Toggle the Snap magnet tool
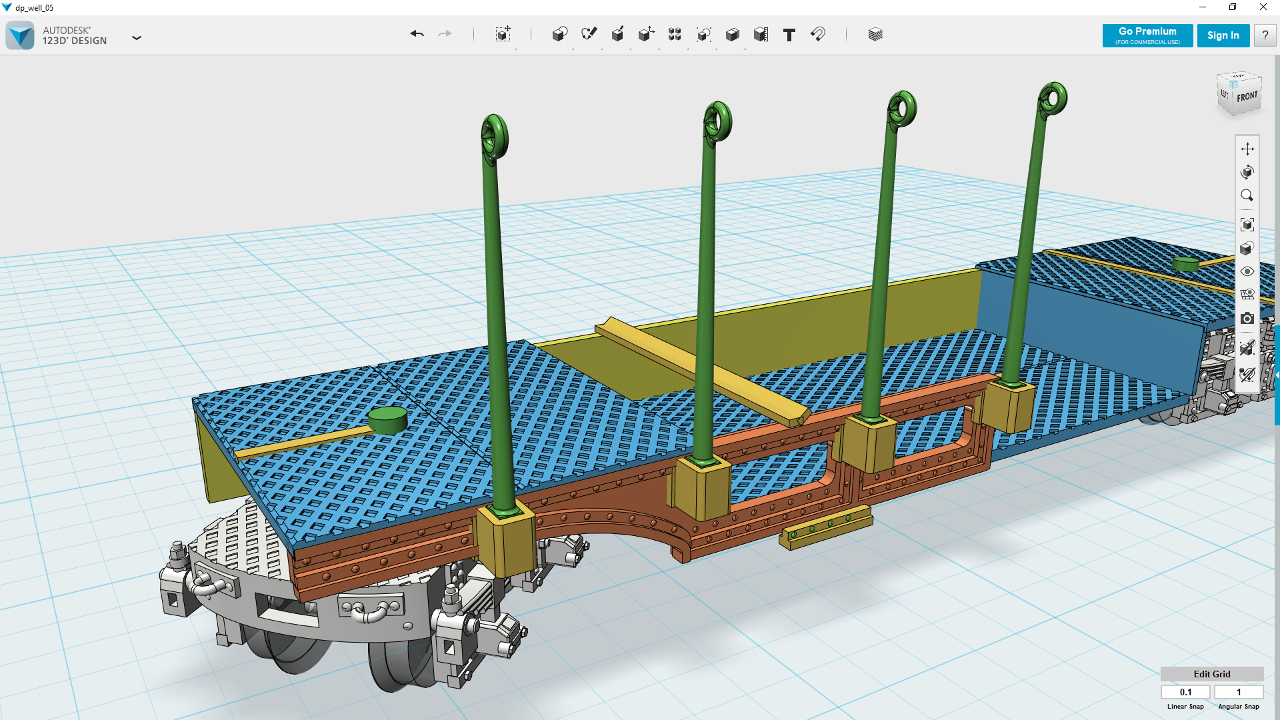The image size is (1280, 720). (818, 34)
